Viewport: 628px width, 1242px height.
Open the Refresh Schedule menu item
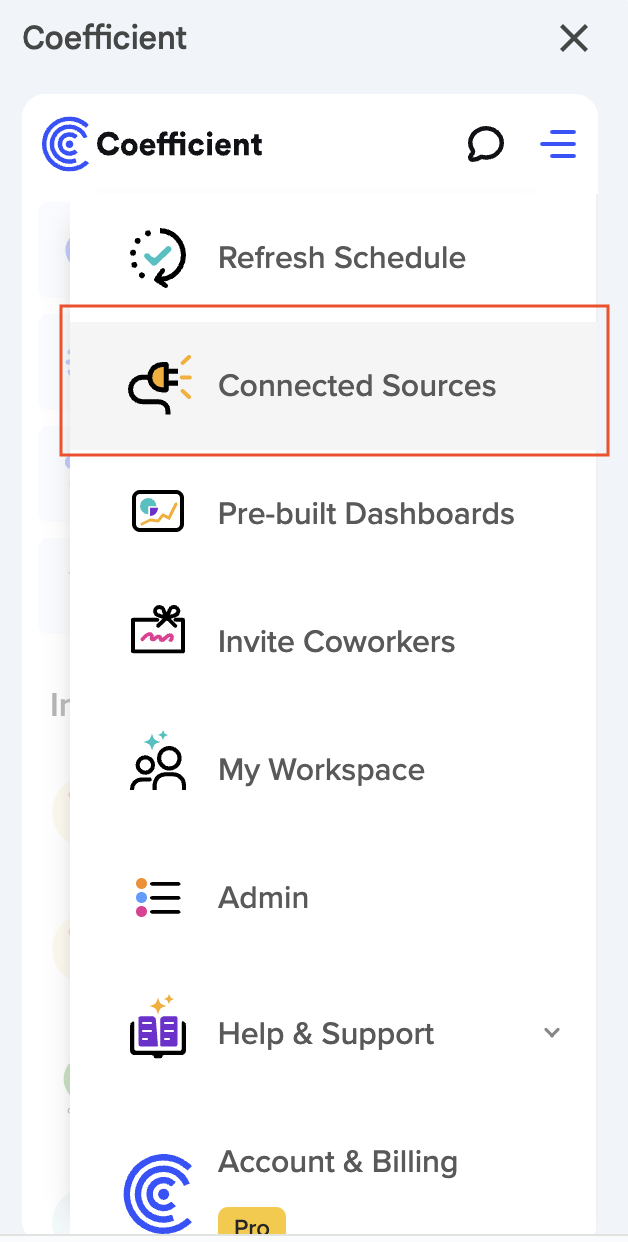tap(342, 257)
